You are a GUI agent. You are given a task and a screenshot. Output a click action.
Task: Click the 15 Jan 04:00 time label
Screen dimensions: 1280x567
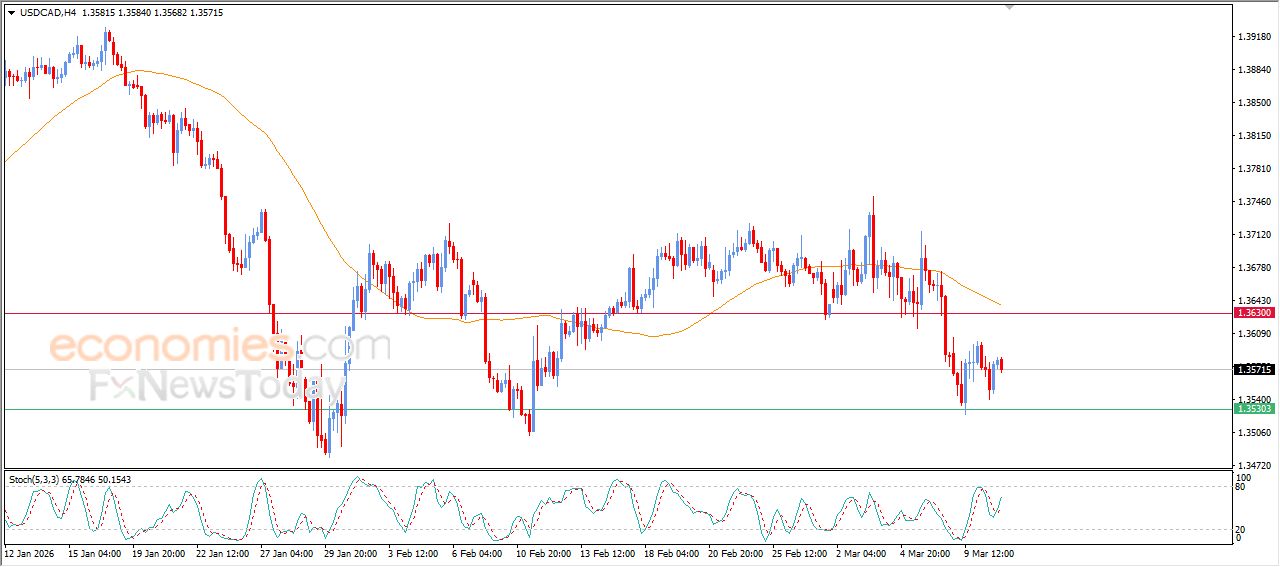coord(94,553)
